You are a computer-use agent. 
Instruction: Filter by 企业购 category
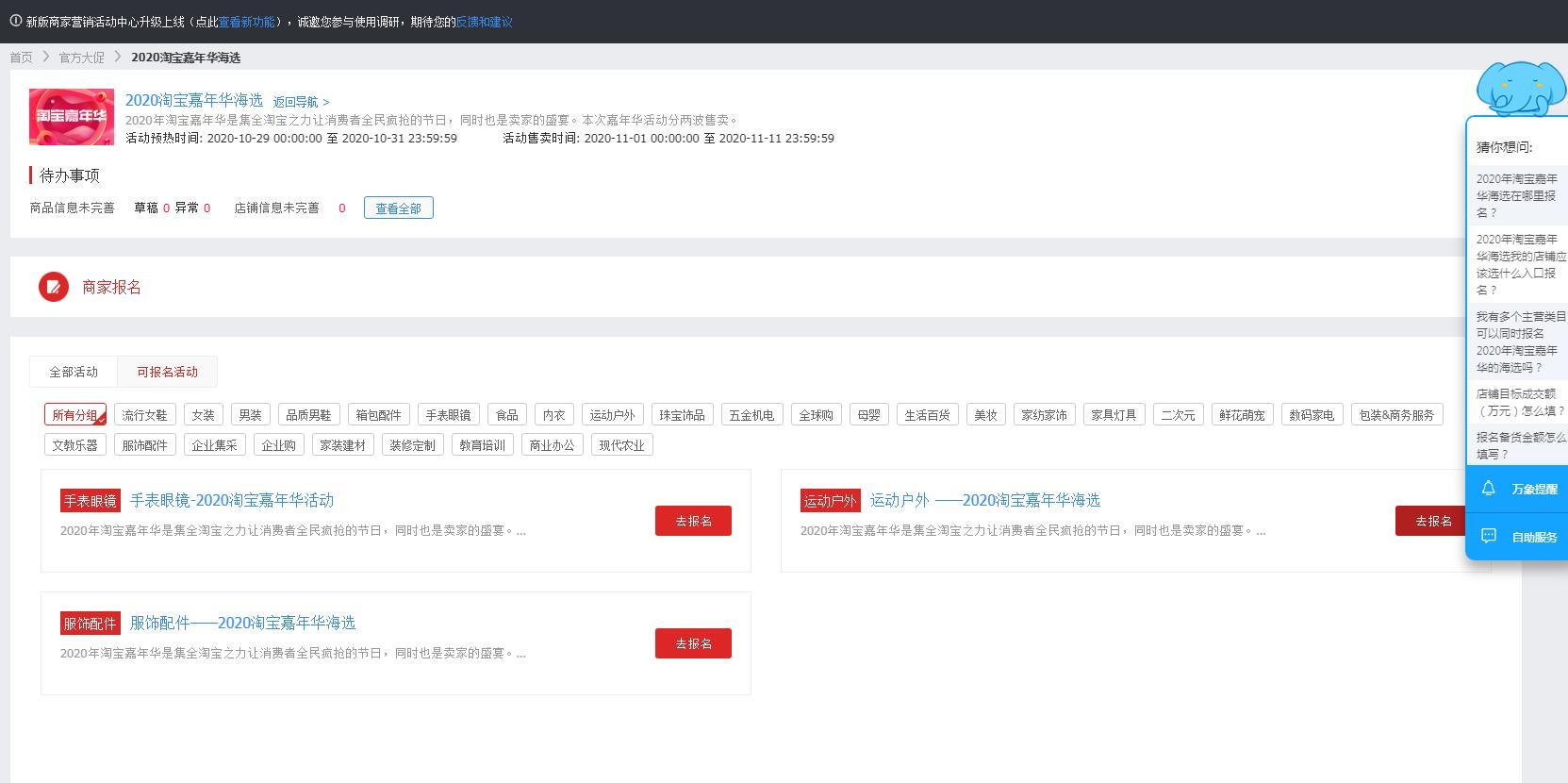[279, 445]
